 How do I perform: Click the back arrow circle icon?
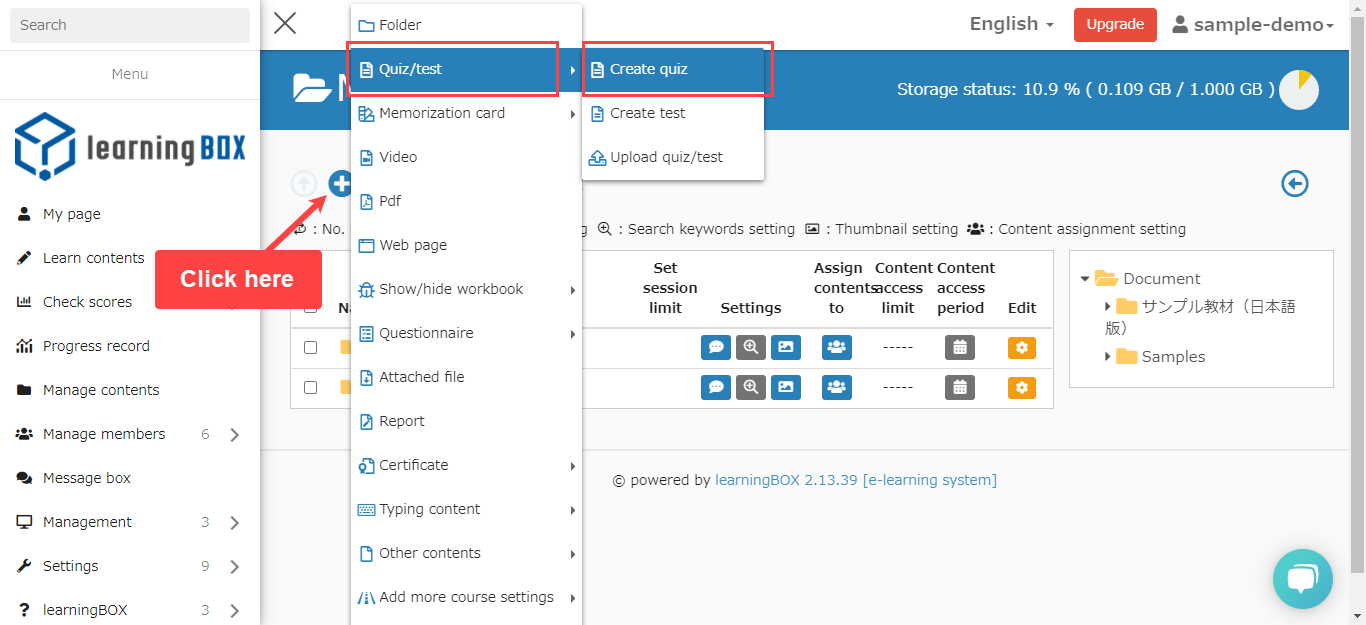(1295, 183)
